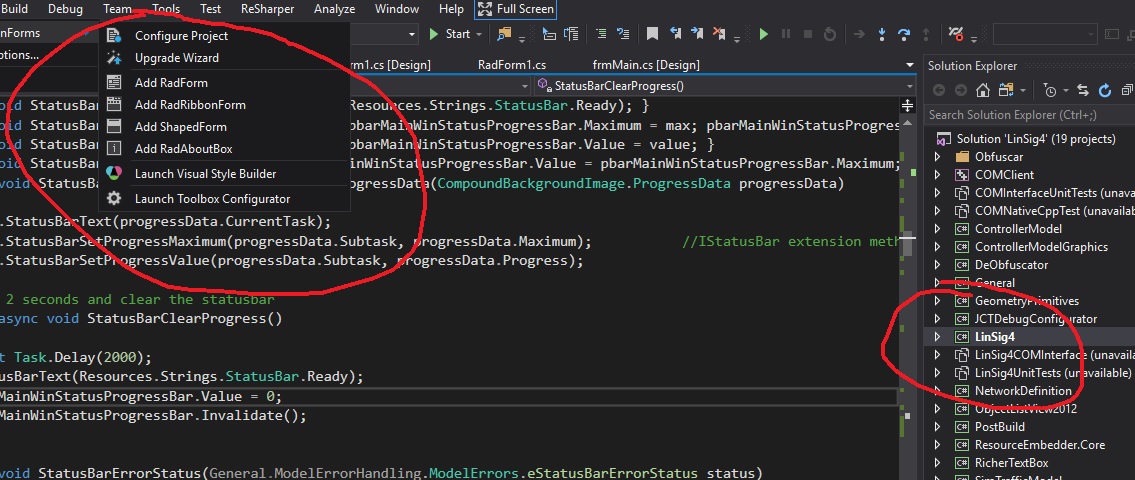Click the Break All pause icon
Image resolution: width=1135 pixels, height=480 pixels.
(785, 34)
